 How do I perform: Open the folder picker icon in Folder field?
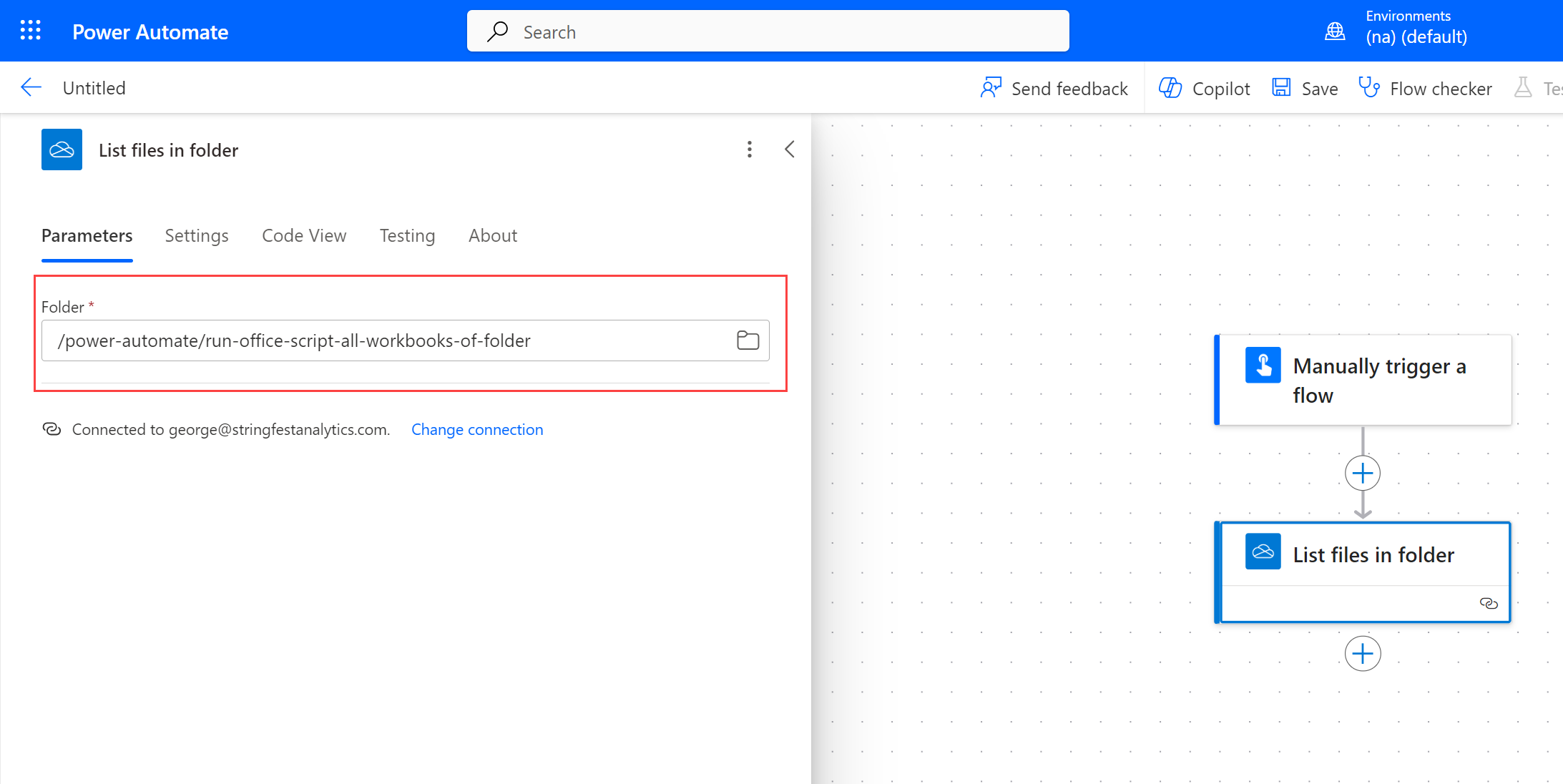(748, 340)
